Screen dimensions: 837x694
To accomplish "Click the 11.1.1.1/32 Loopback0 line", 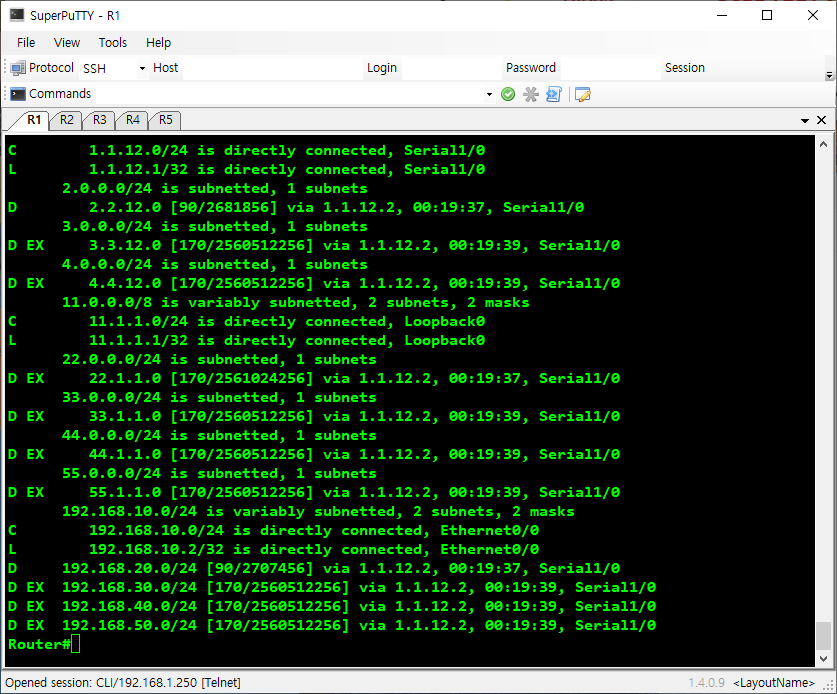I will coord(247,341).
